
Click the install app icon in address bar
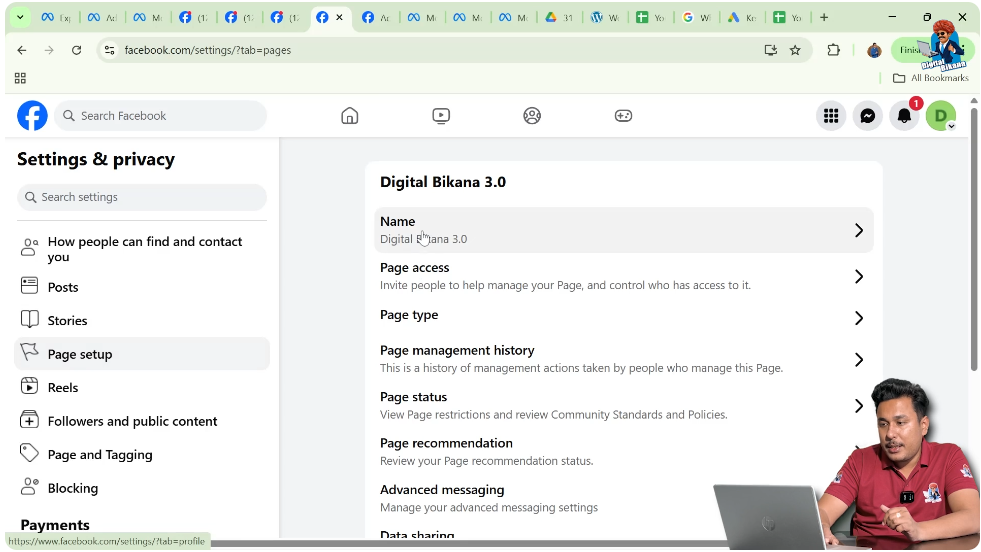[x=771, y=50]
